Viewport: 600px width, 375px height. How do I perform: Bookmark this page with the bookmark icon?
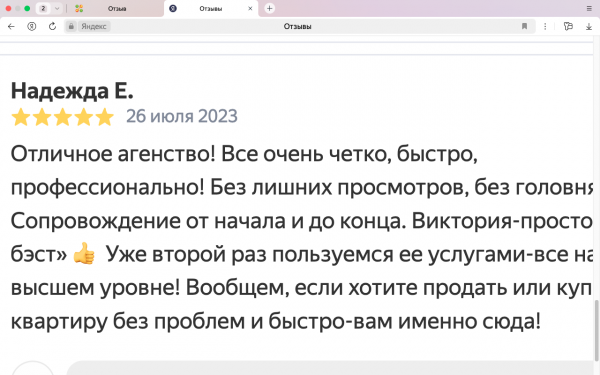524,26
